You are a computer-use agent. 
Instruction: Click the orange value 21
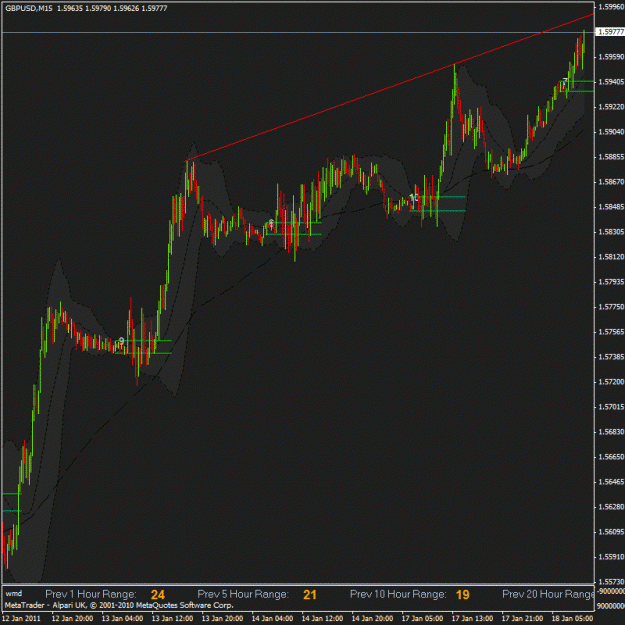(x=310, y=595)
